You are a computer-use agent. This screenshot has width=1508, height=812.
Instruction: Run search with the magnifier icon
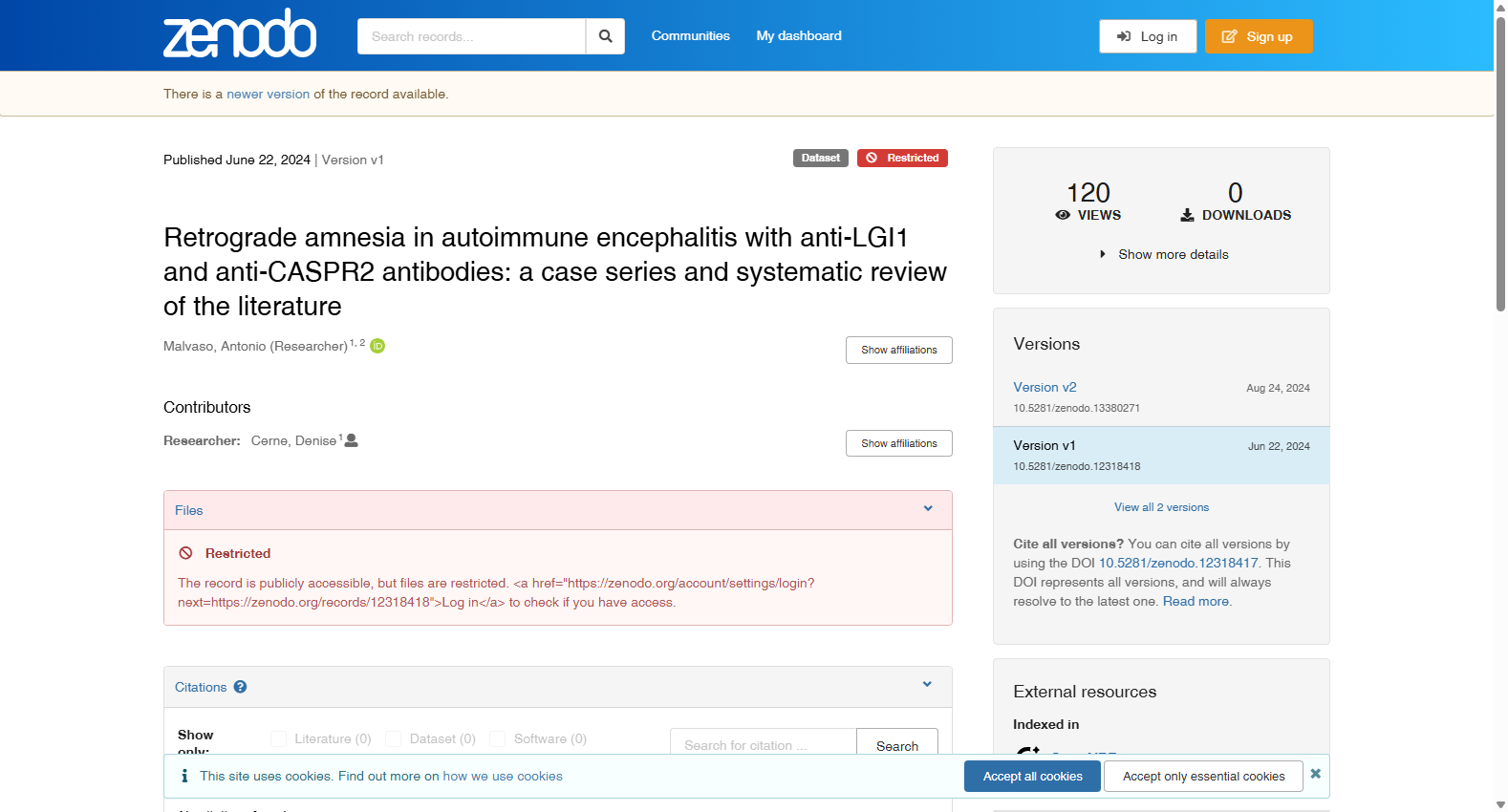[x=605, y=36]
